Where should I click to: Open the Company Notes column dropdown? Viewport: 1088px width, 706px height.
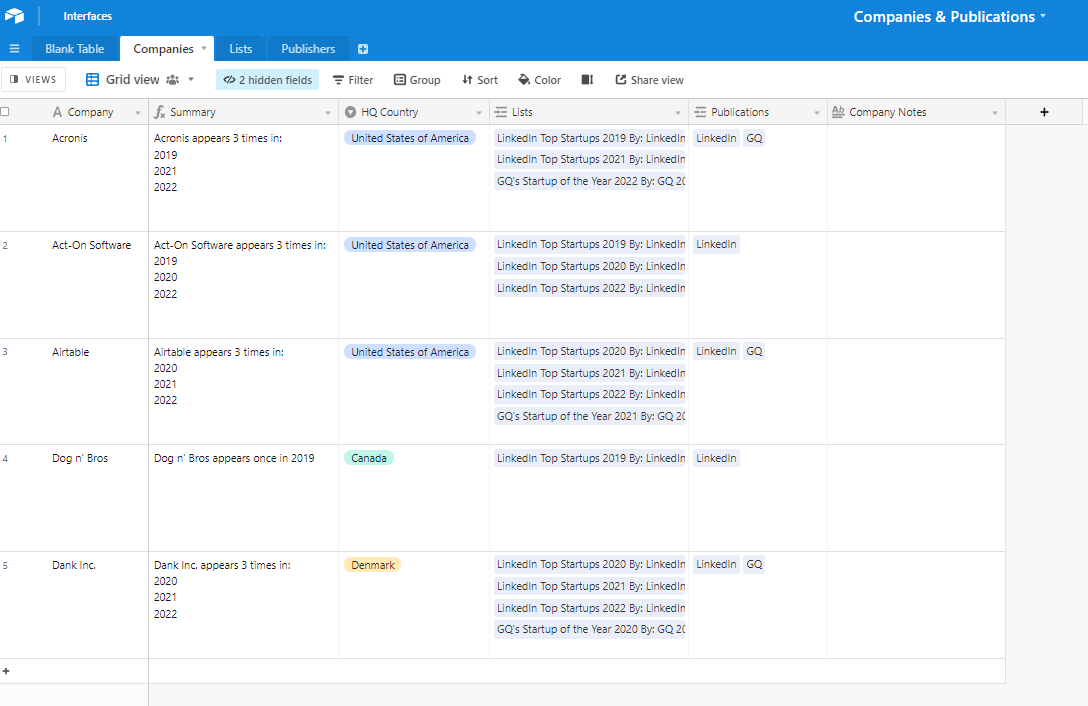pyautogui.click(x=995, y=112)
